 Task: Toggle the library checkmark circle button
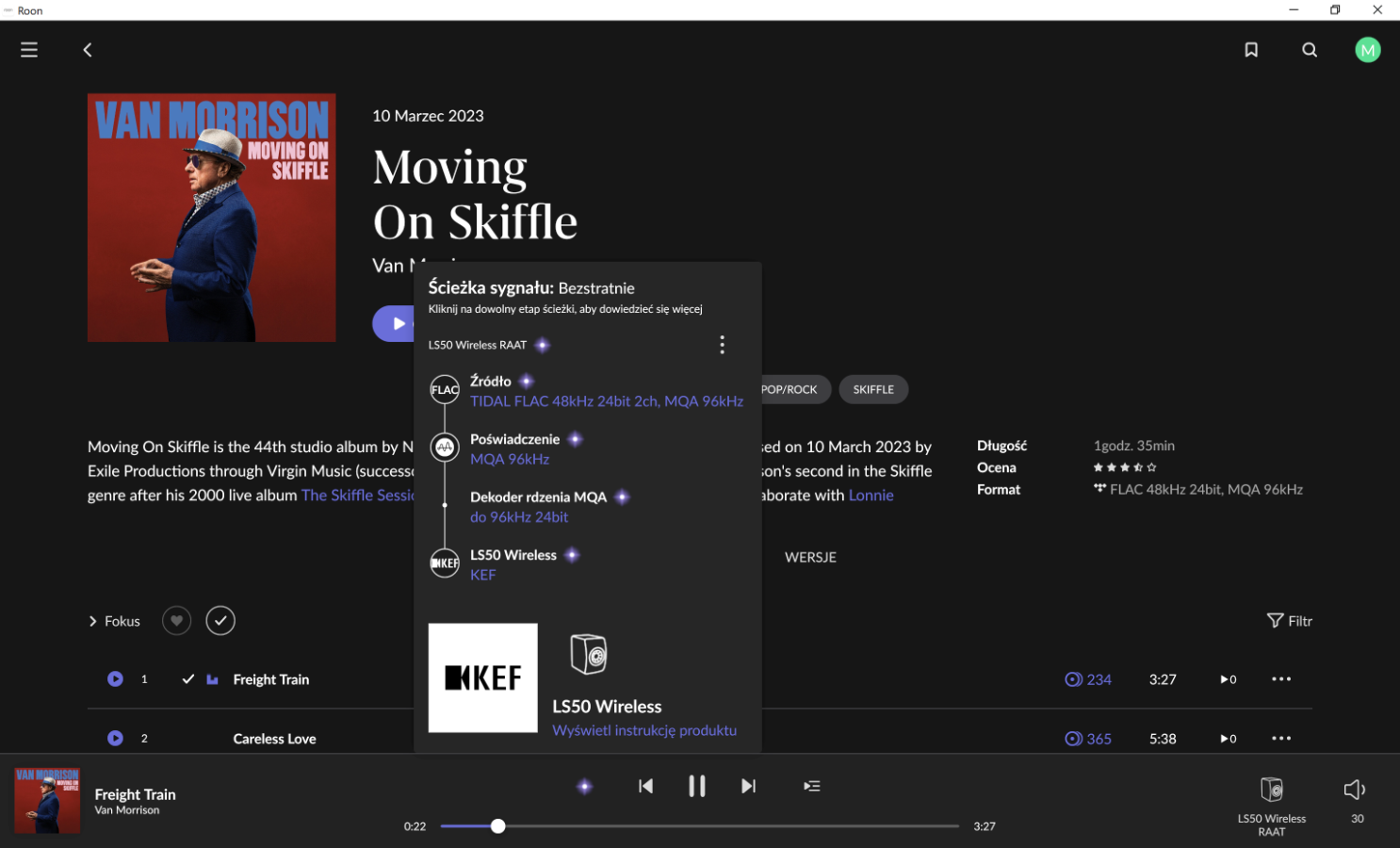coord(220,621)
